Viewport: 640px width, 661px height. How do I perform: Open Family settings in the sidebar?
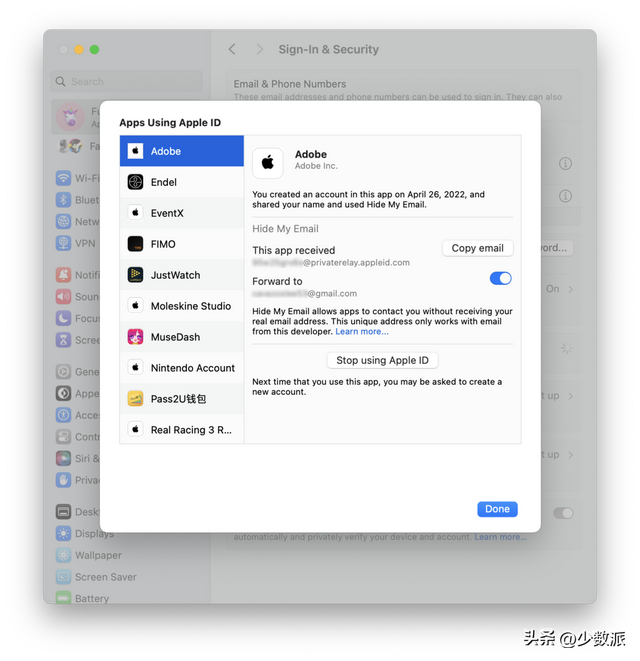point(78,146)
